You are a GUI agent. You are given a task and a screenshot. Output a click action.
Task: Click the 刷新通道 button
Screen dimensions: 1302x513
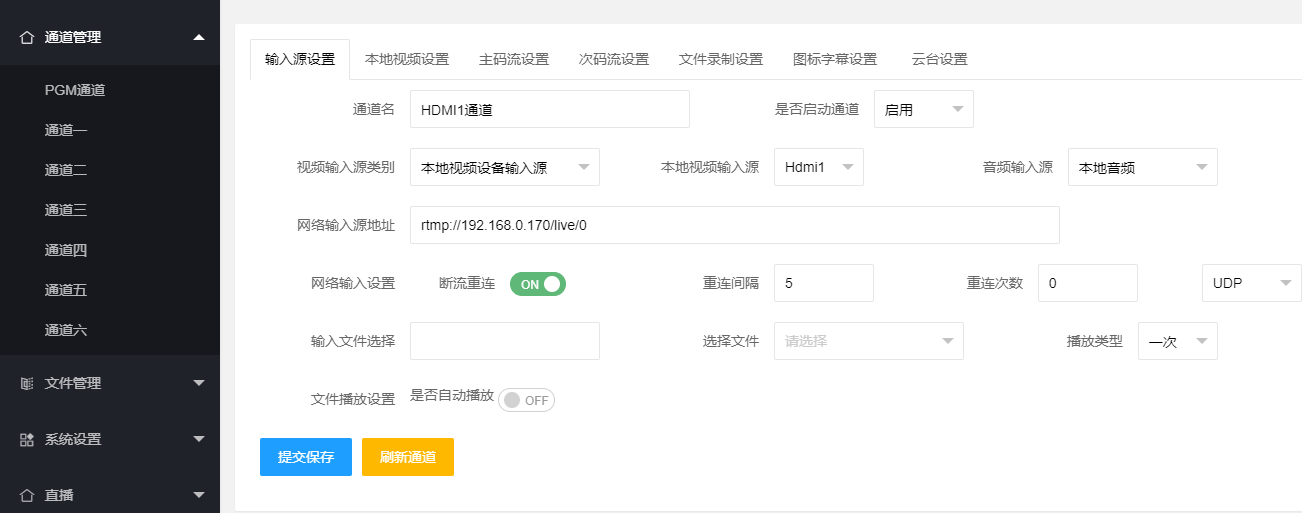[408, 457]
